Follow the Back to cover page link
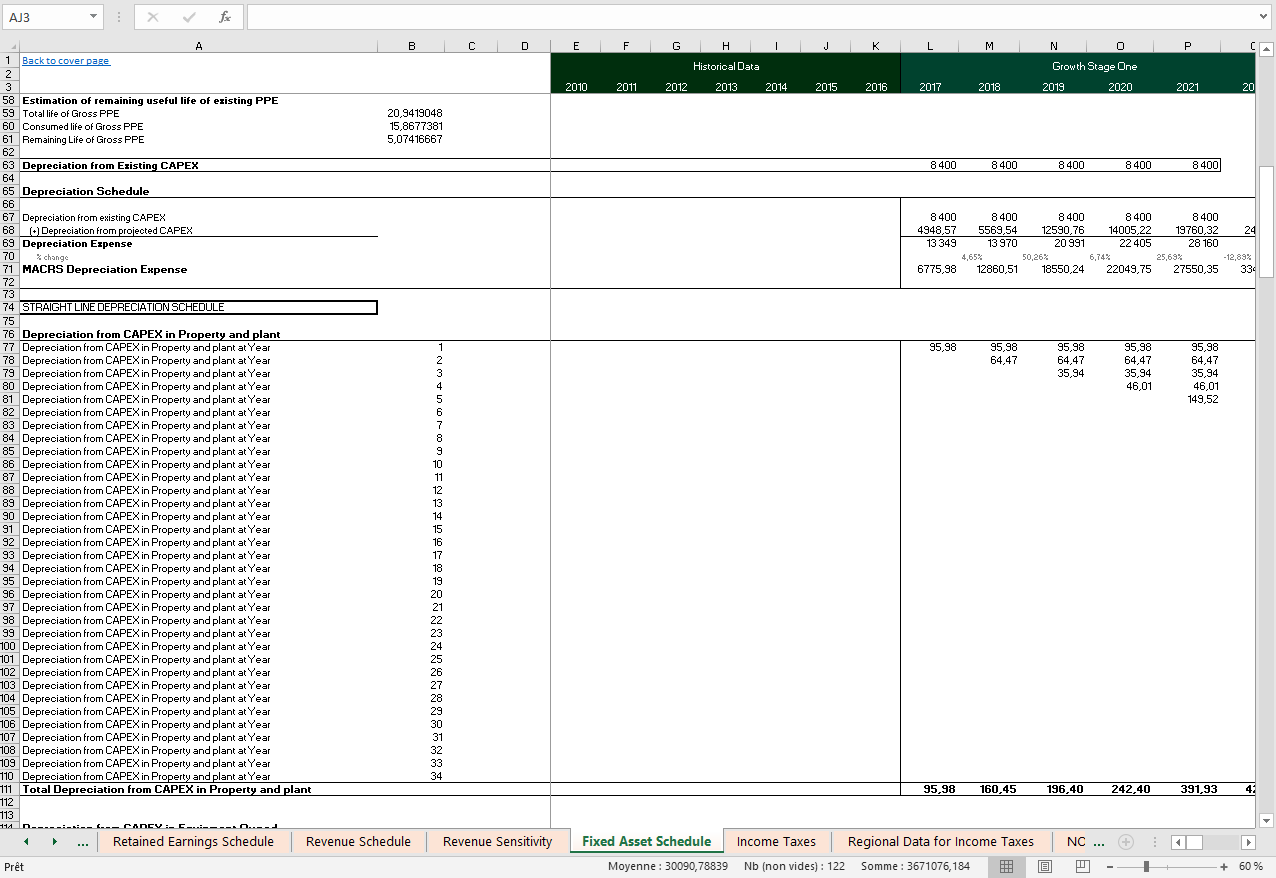The width and height of the screenshot is (1276, 878). coord(66,61)
